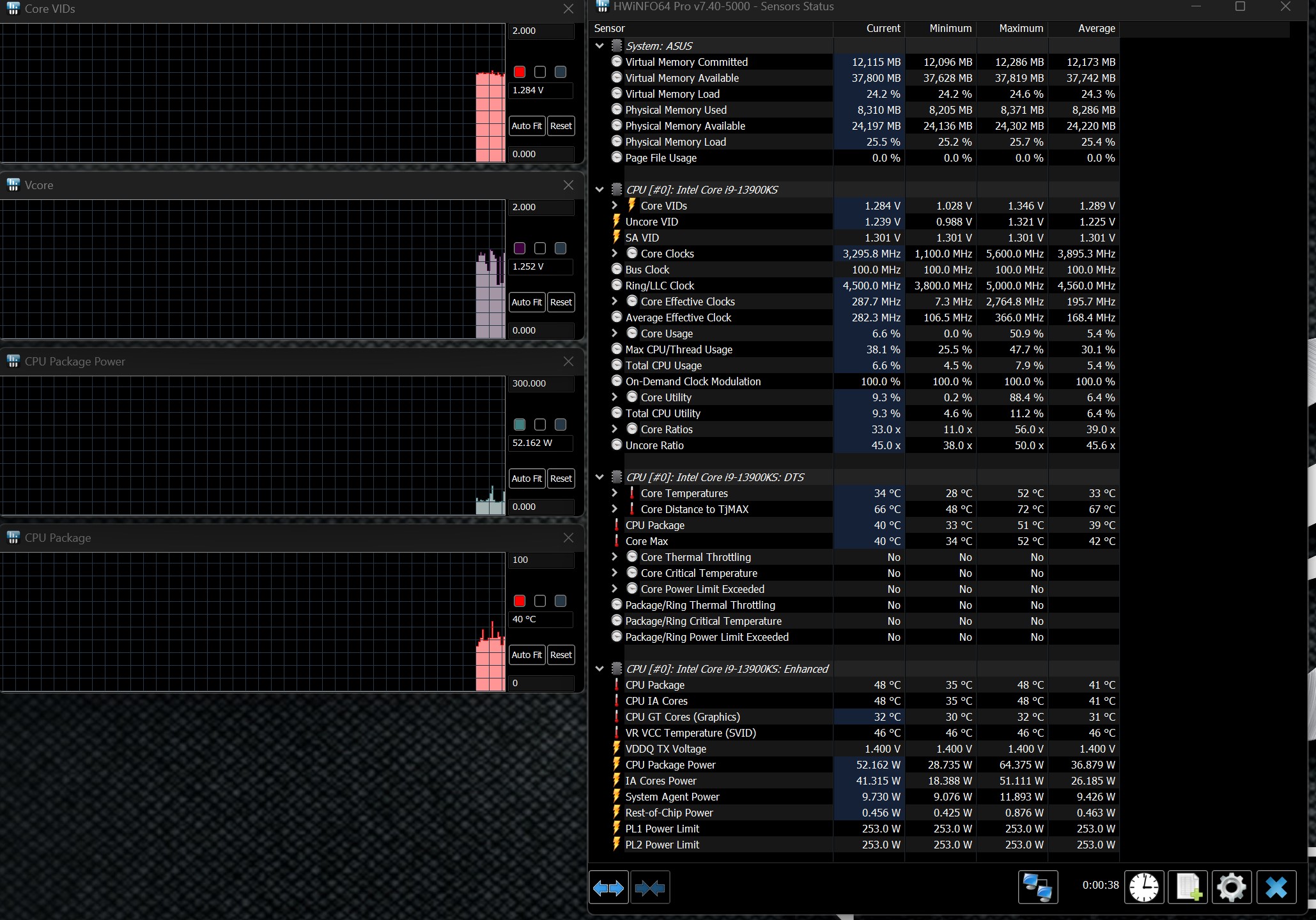1316x920 pixels.
Task: Toggle the middle checkbox in Core VIDs graph
Action: click(540, 72)
